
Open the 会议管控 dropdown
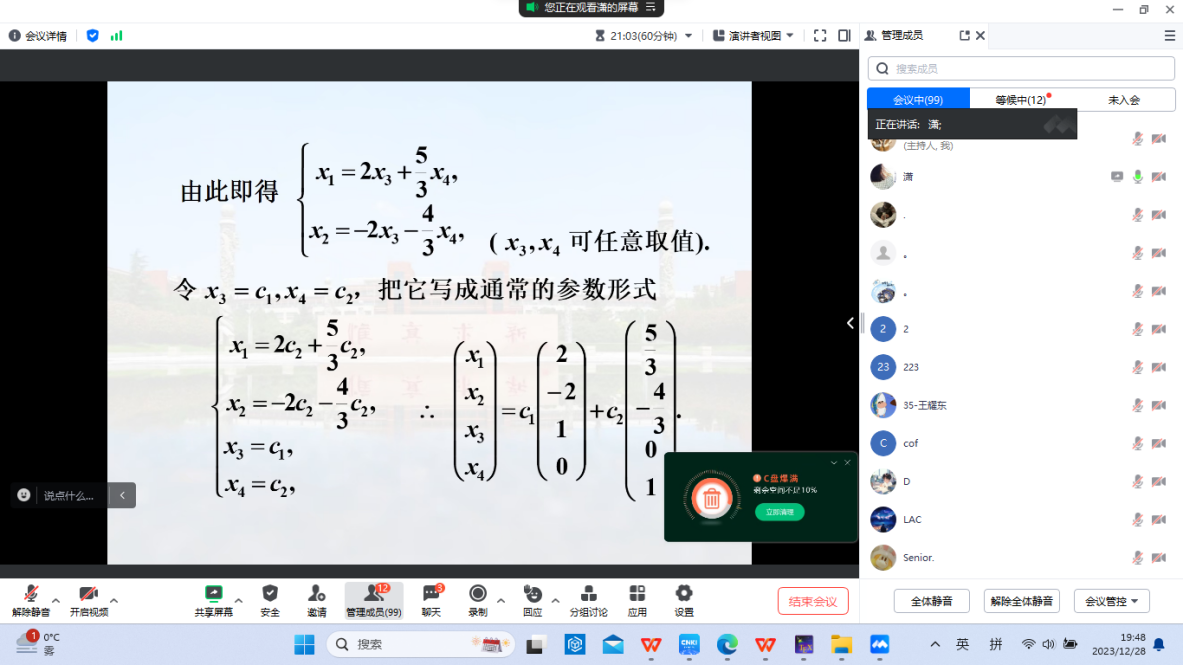point(1112,601)
